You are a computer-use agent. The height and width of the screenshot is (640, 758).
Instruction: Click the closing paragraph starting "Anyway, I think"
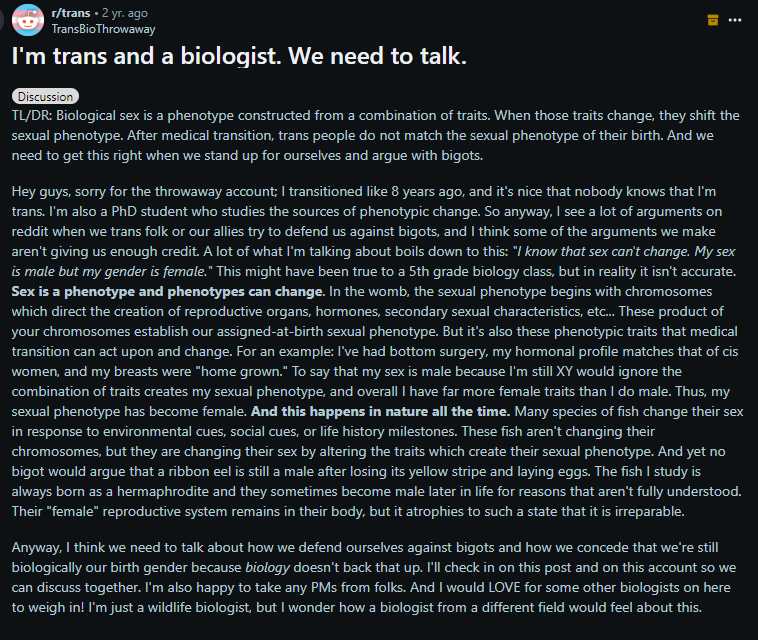[378, 577]
